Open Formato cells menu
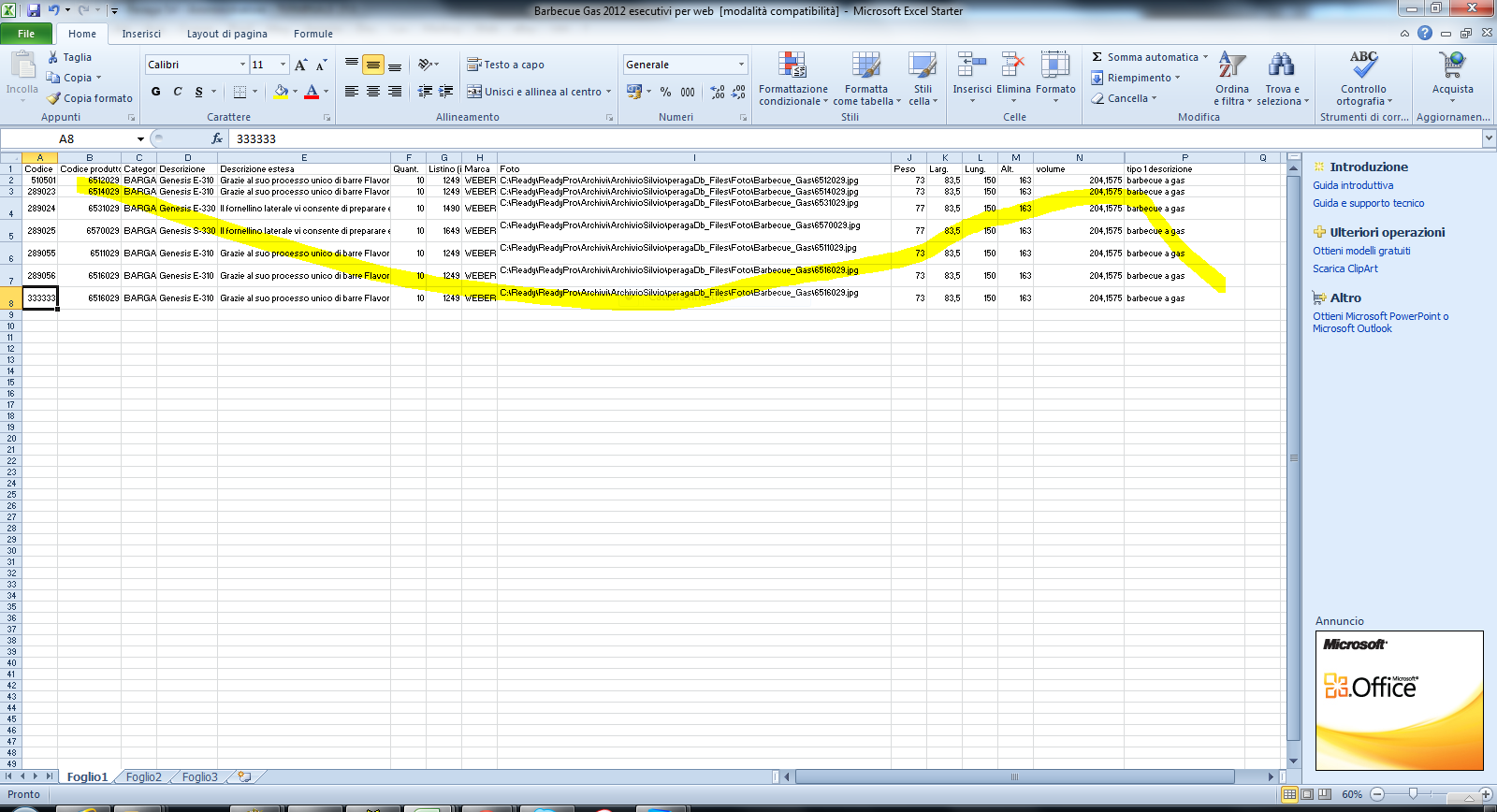 pyautogui.click(x=1055, y=77)
